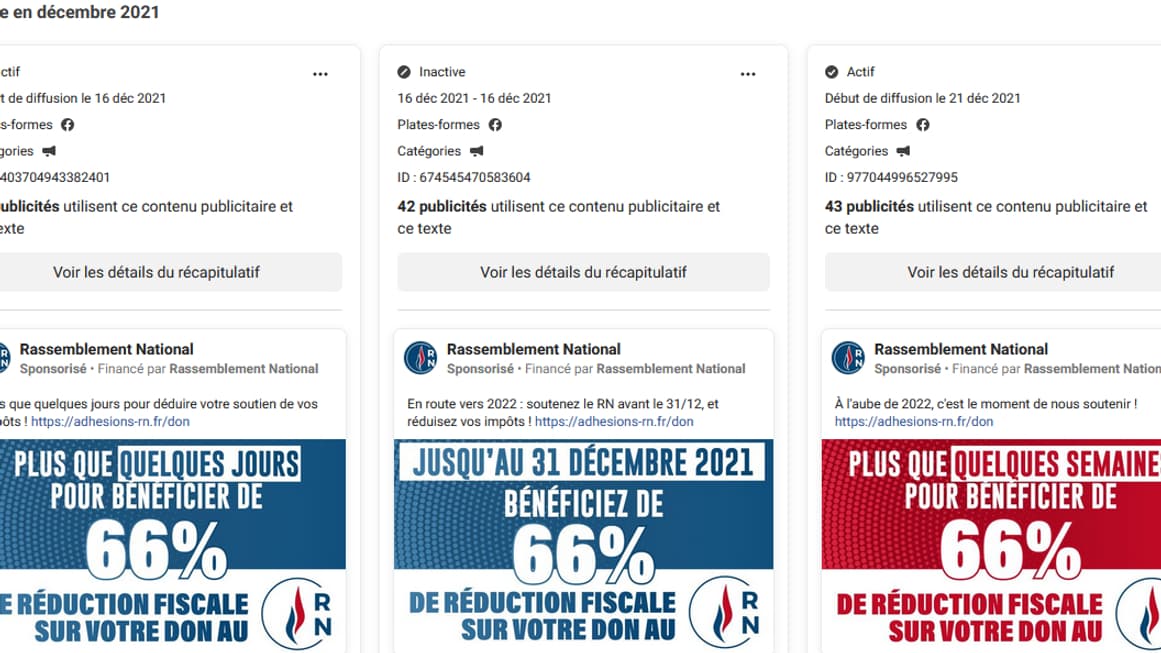This screenshot has width=1161, height=653.
Task: Open adhesions-rn.fr/don link in right ad
Action: pos(914,422)
